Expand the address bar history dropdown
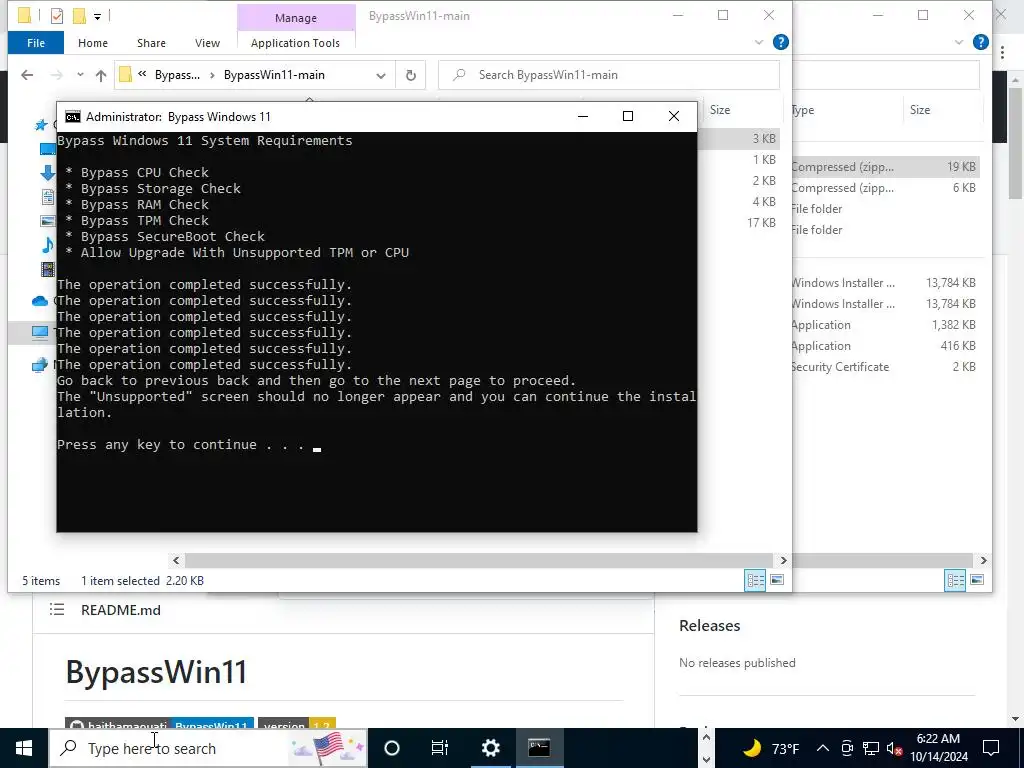1024x768 pixels. [381, 76]
